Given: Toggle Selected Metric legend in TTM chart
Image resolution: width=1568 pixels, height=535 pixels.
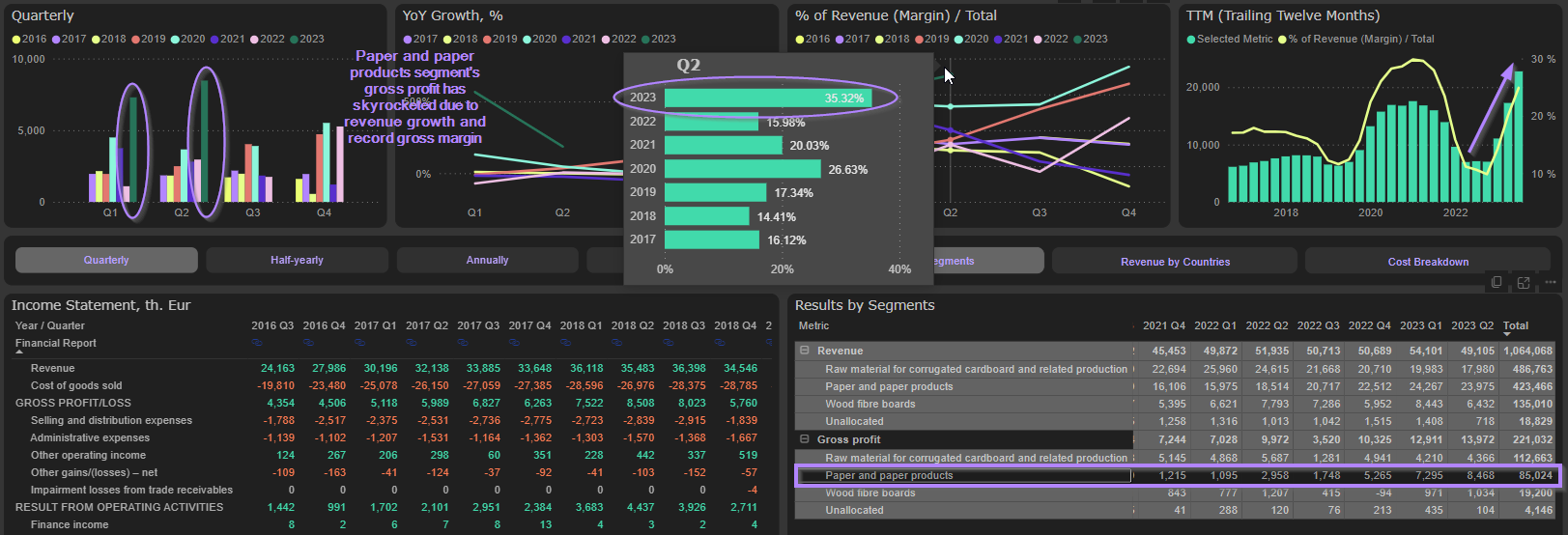Looking at the screenshot, I should click(1229, 40).
